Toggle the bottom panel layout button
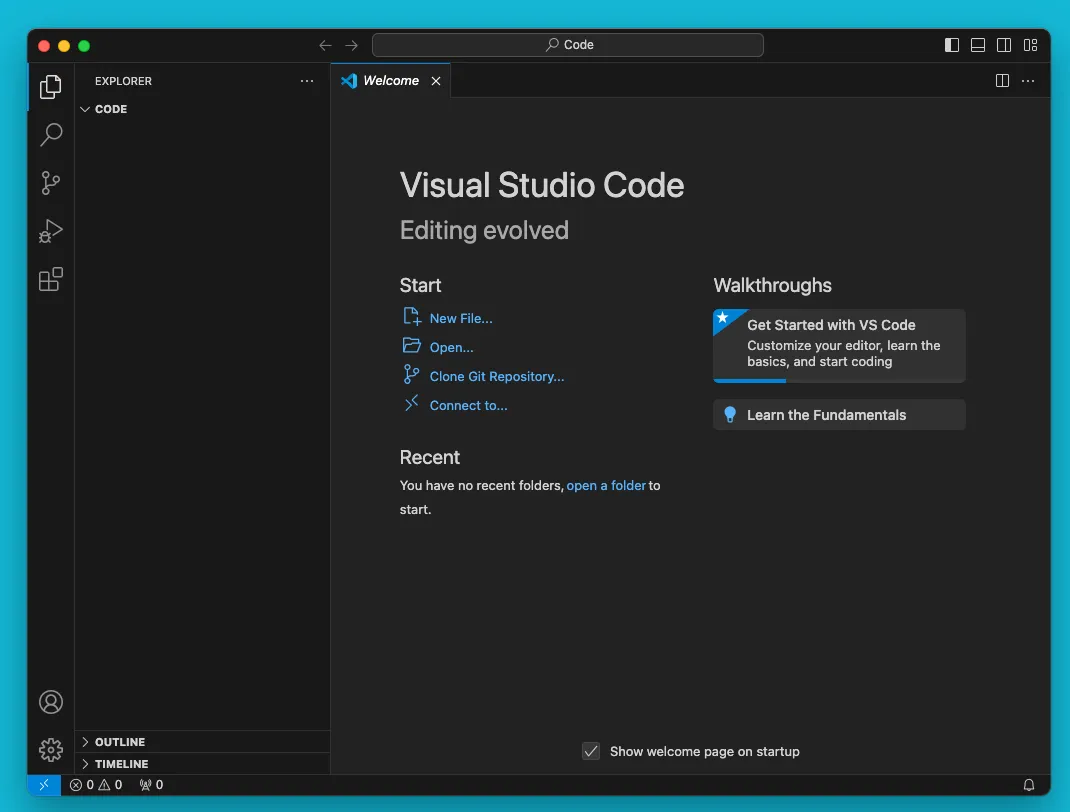This screenshot has height=812, width=1070. pyautogui.click(x=978, y=45)
